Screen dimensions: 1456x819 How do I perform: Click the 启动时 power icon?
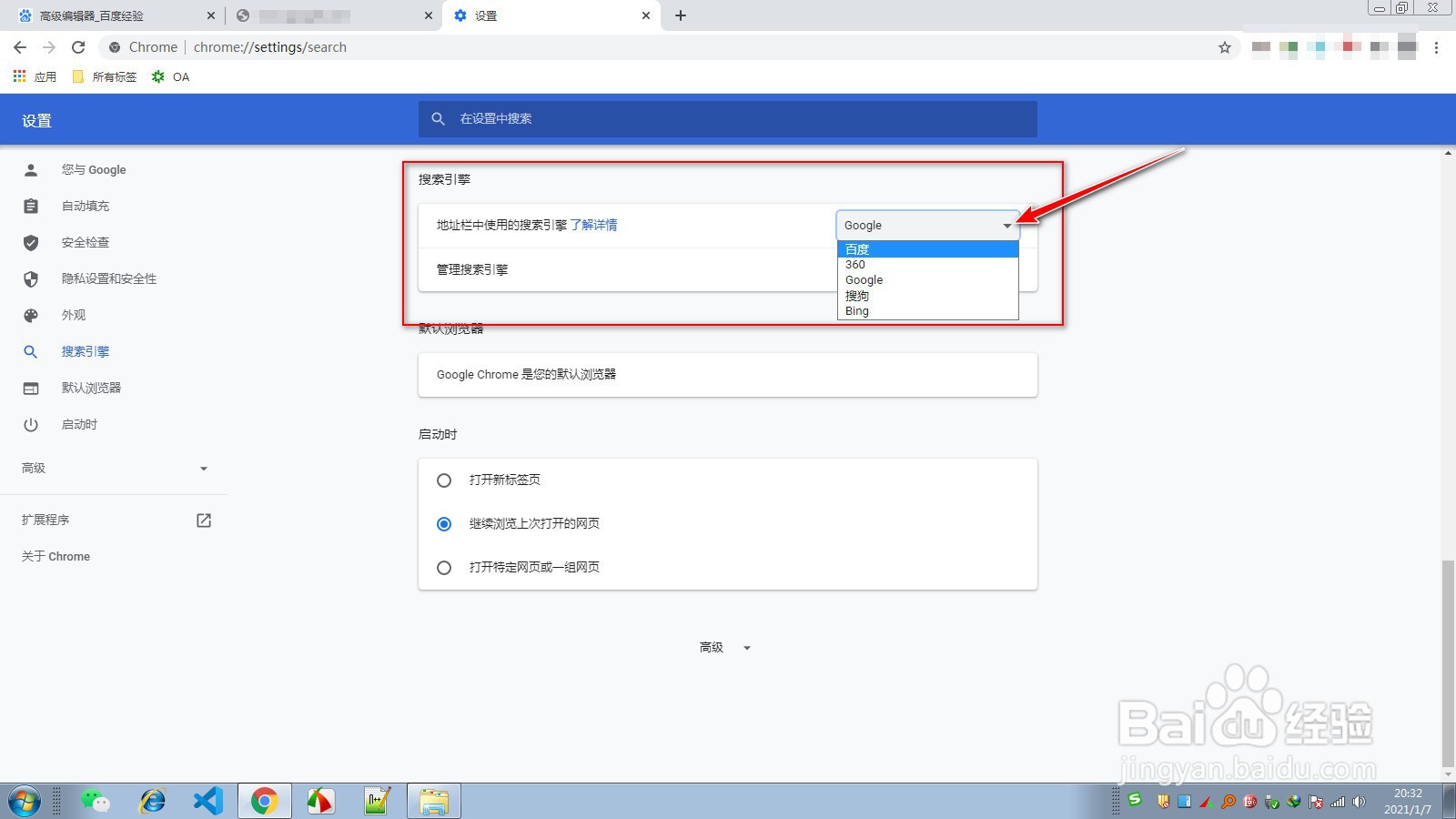point(32,424)
